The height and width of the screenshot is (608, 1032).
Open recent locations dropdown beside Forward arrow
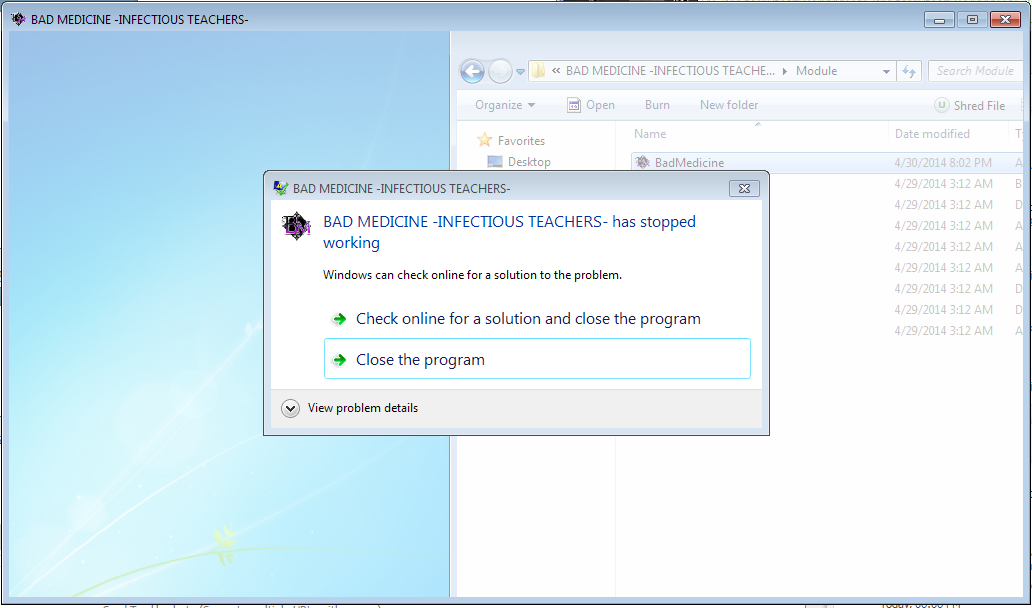click(x=521, y=72)
